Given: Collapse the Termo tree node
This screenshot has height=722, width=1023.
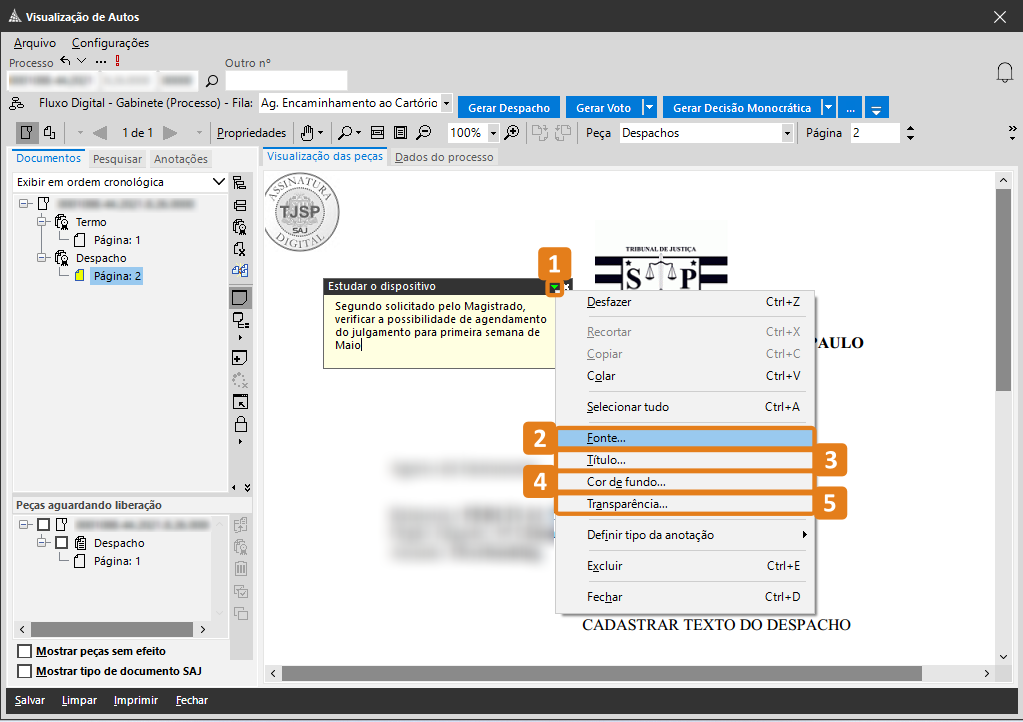Looking at the screenshot, I should click(43, 222).
